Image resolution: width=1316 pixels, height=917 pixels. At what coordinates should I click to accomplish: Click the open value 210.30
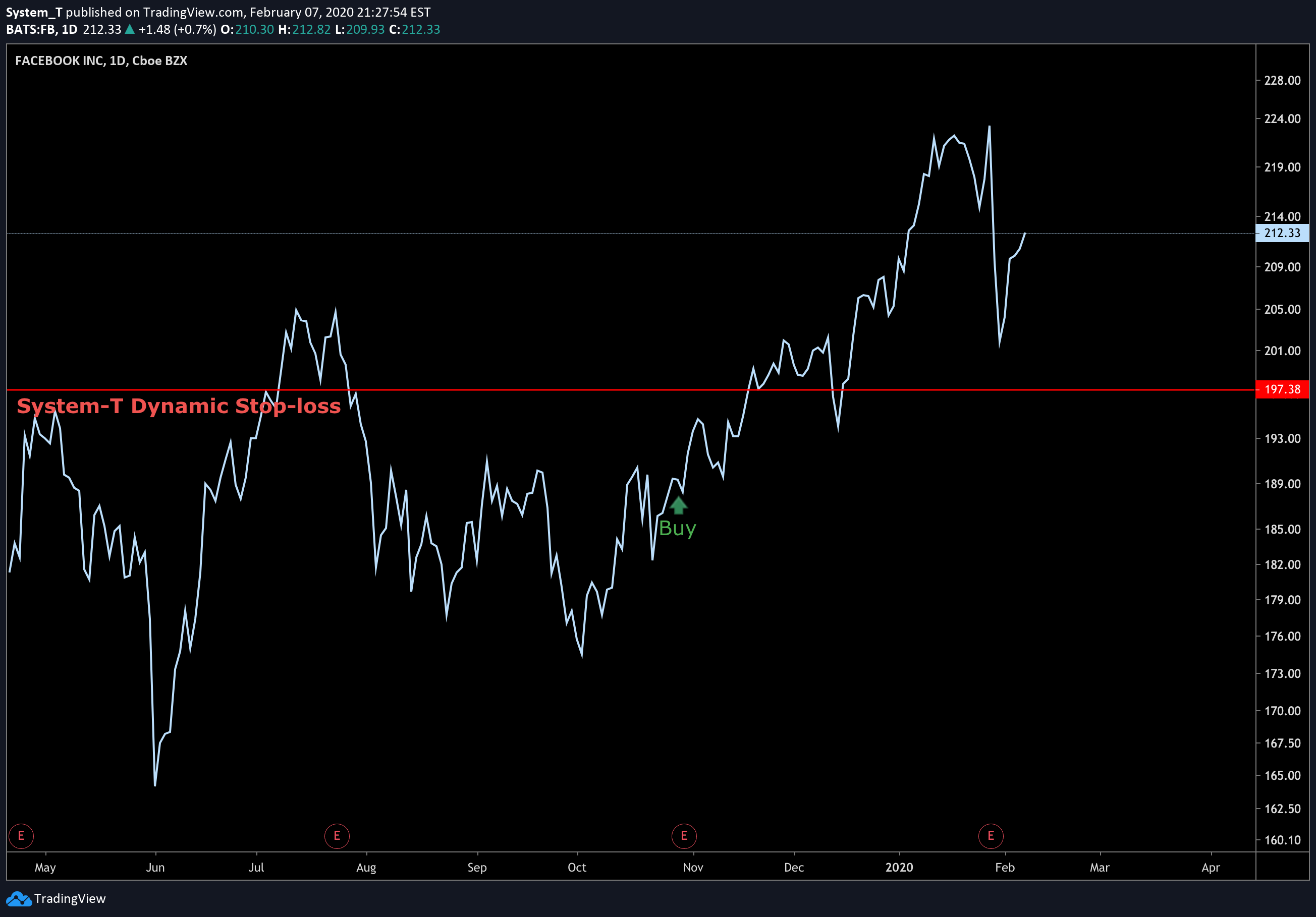click(254, 29)
